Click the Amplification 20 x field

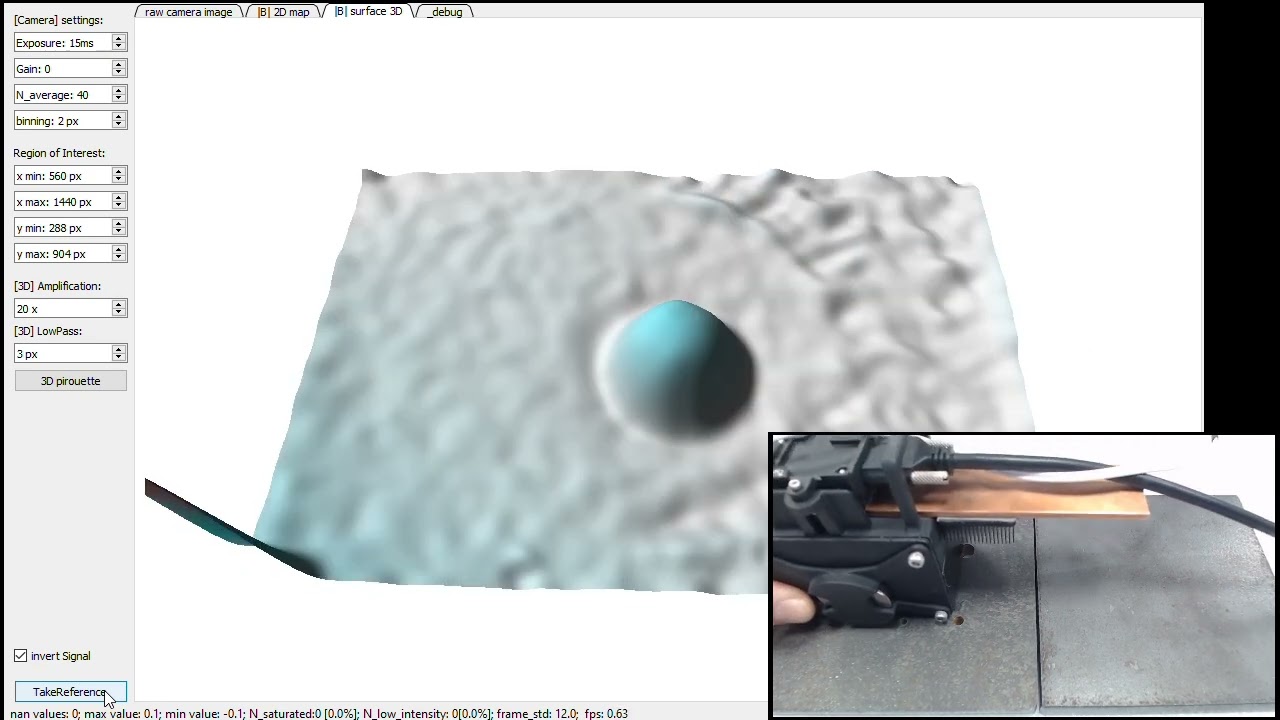62,309
